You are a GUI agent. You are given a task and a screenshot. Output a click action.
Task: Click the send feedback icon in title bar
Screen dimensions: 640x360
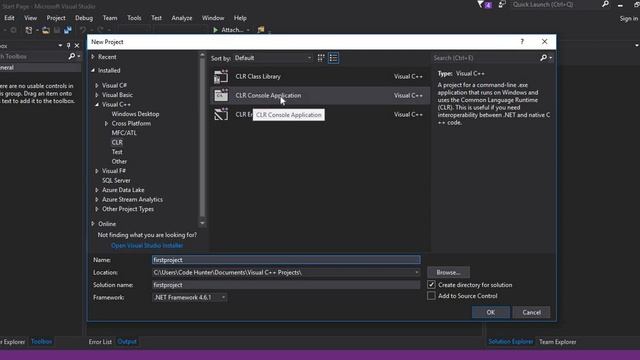502,4
